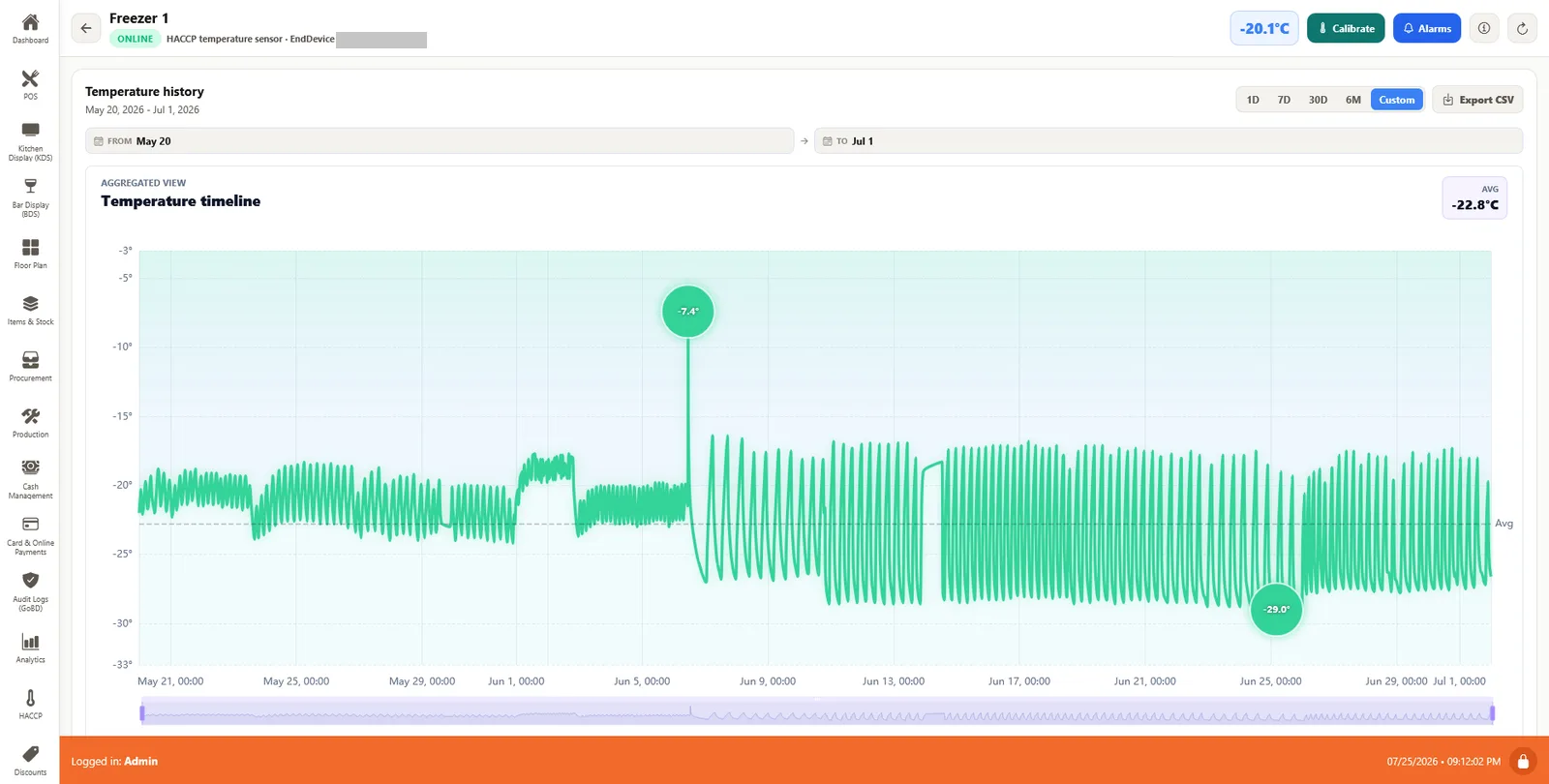Click the Calibrate button

click(1346, 28)
